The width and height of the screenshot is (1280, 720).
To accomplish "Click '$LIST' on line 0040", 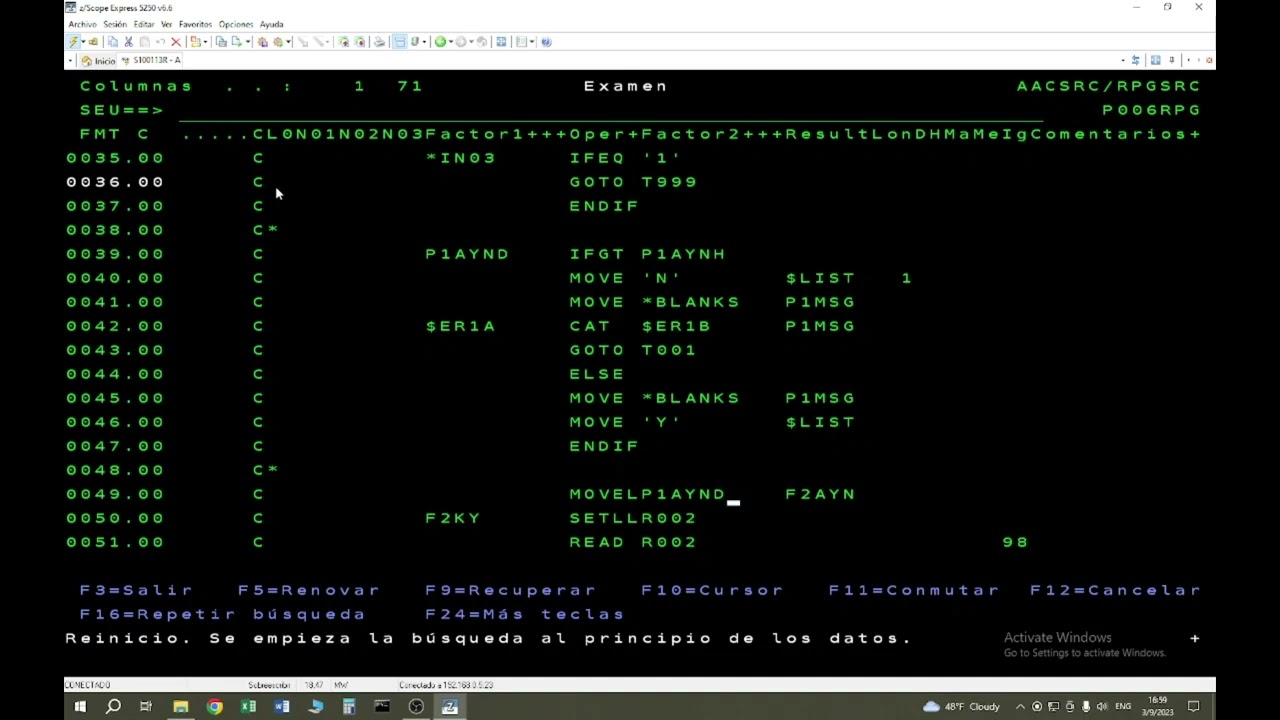I will [x=821, y=278].
